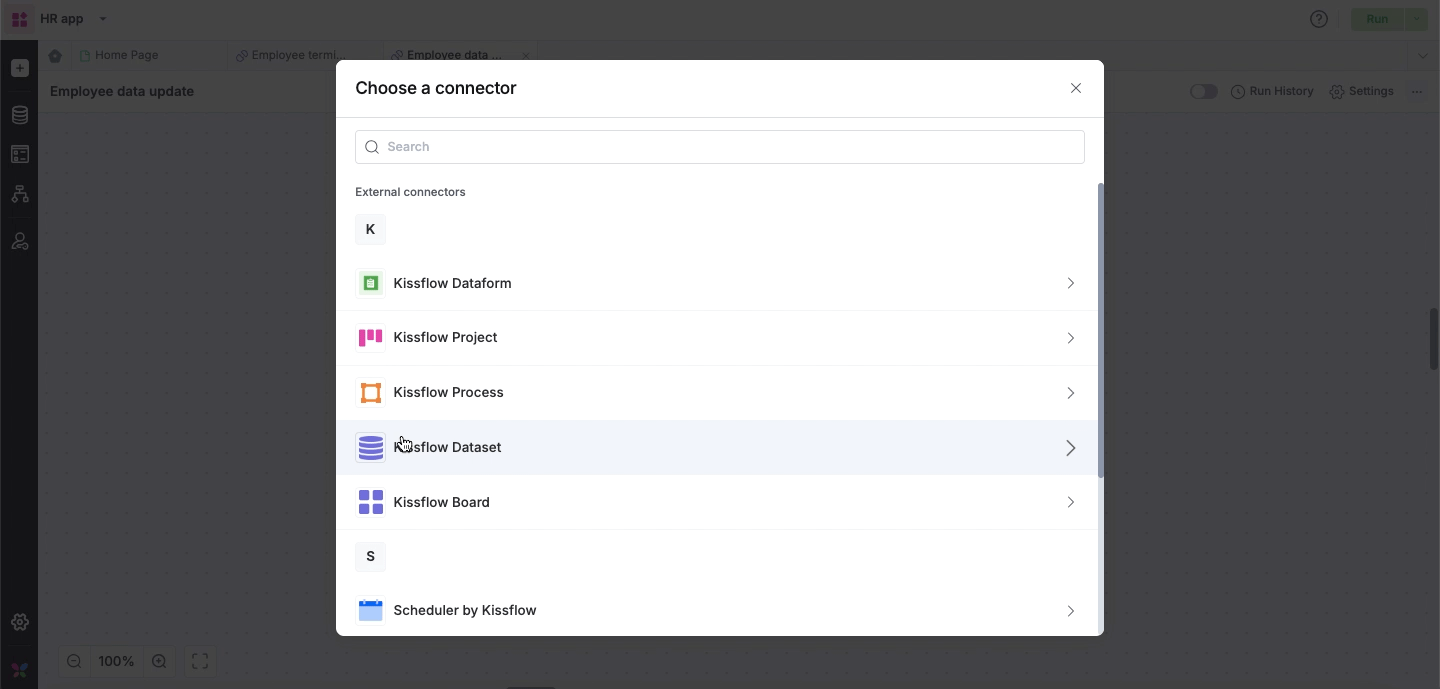Click the purple Kissflow Dataset database icon

coord(370,448)
